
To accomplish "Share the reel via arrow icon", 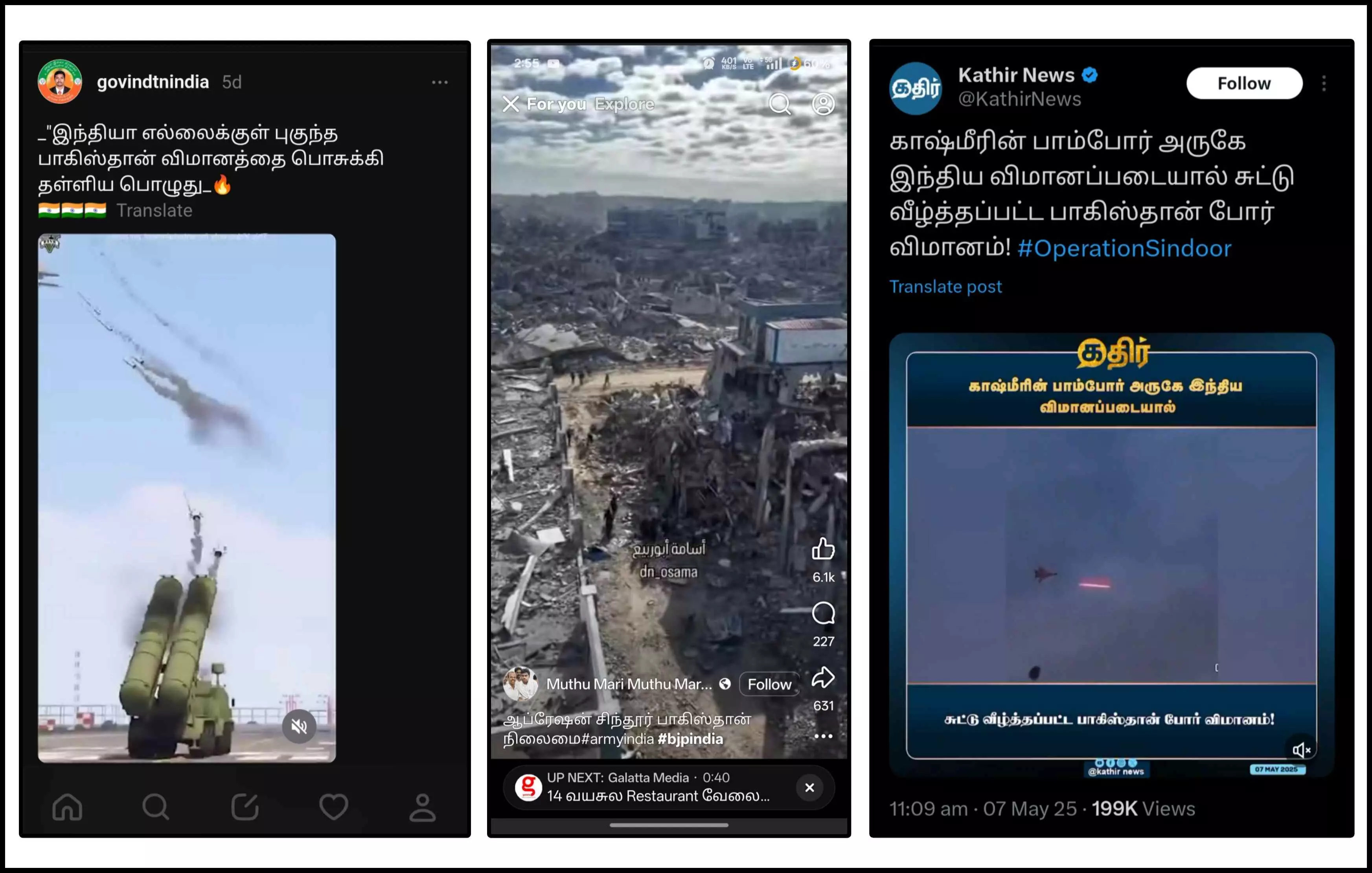I will coord(823,678).
